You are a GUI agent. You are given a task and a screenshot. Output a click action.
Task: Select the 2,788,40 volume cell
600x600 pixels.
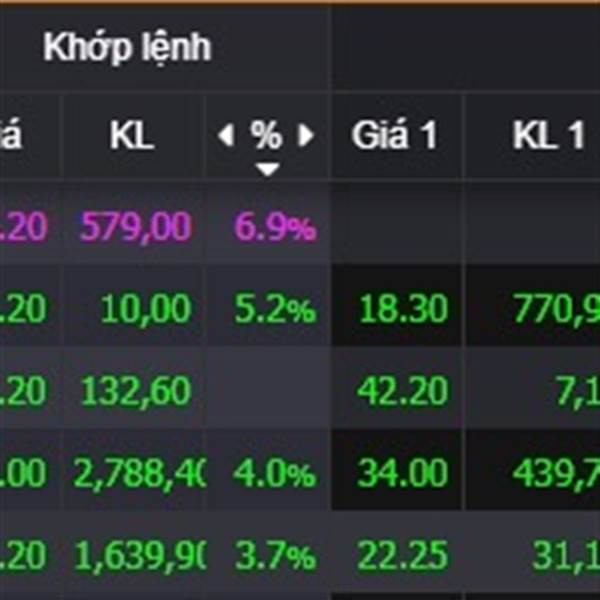pyautogui.click(x=140, y=473)
